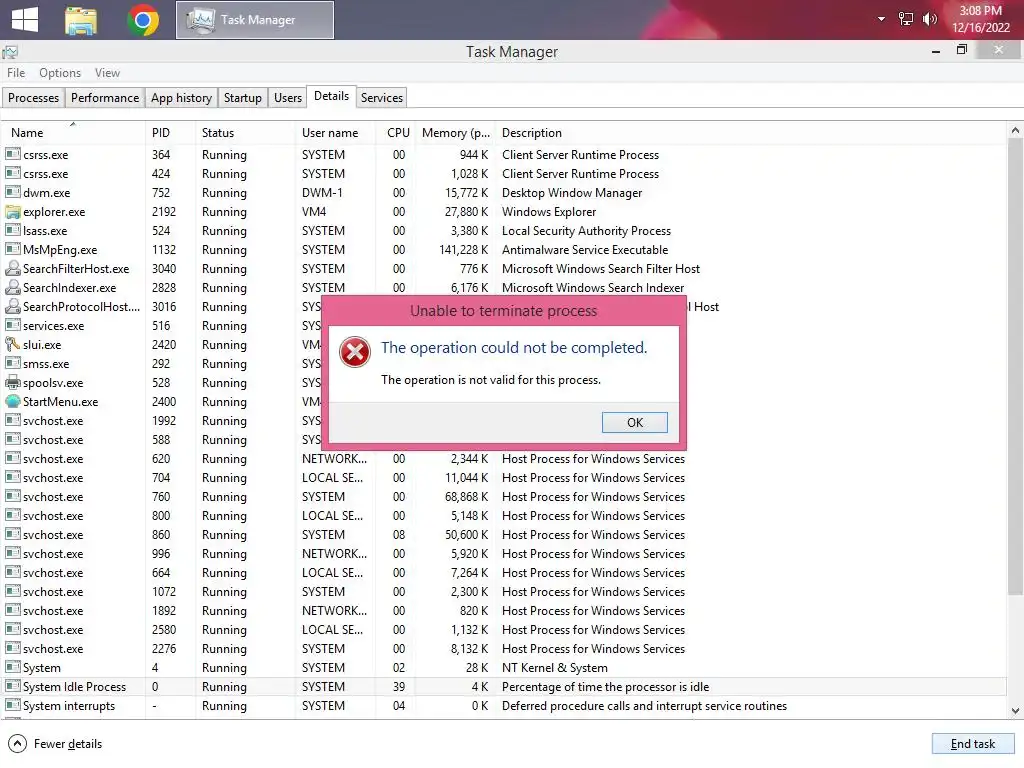Click the slui.exe keys icon
The width and height of the screenshot is (1024, 768).
12,344
